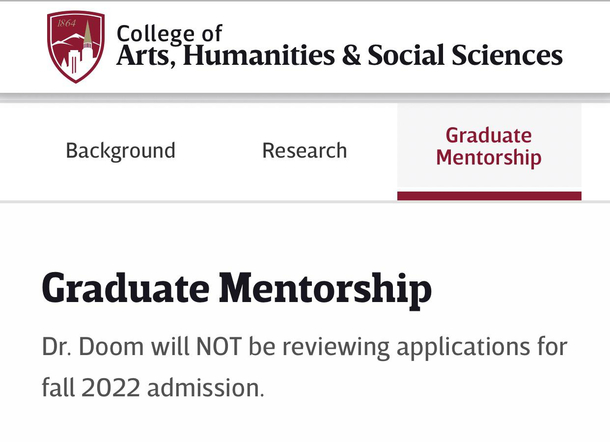
Task: Click the ampersand in the college title
Action: click(351, 55)
